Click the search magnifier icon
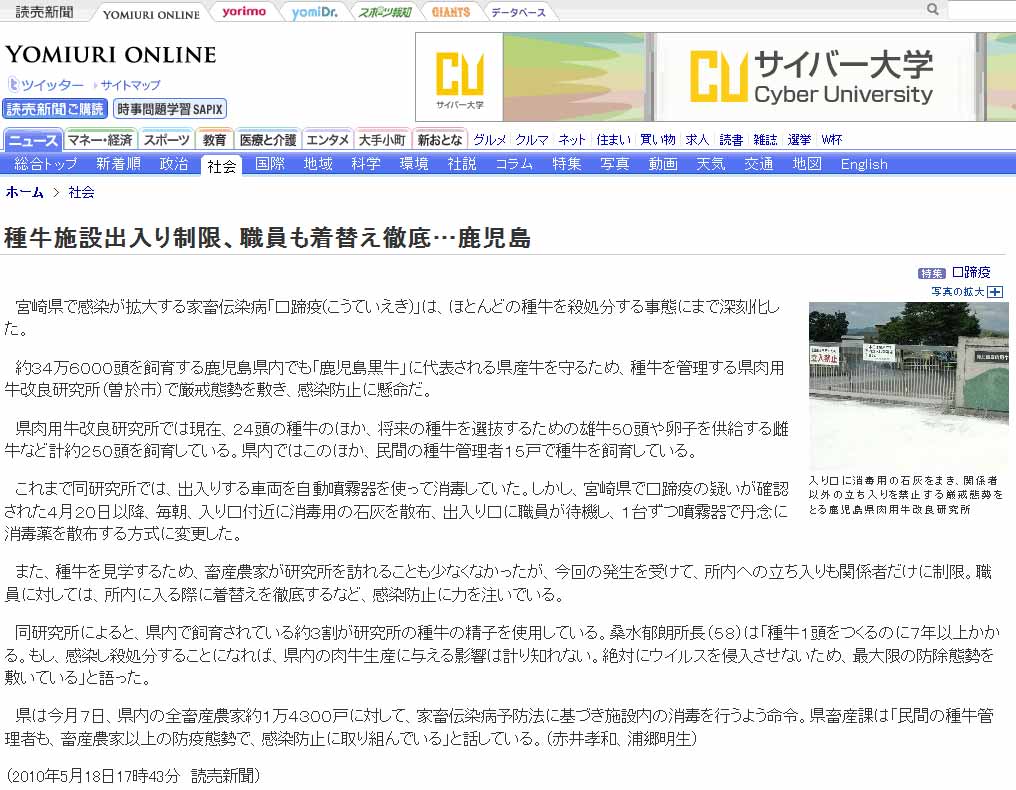Image resolution: width=1016 pixels, height=790 pixels. point(932,9)
